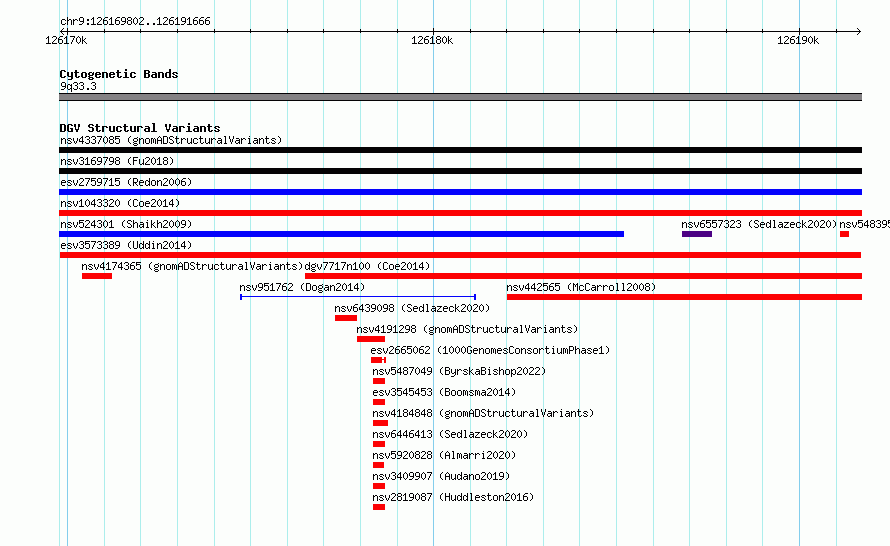Select the 9q33.3 band label
Screen dimensions: 890x546
(78, 86)
